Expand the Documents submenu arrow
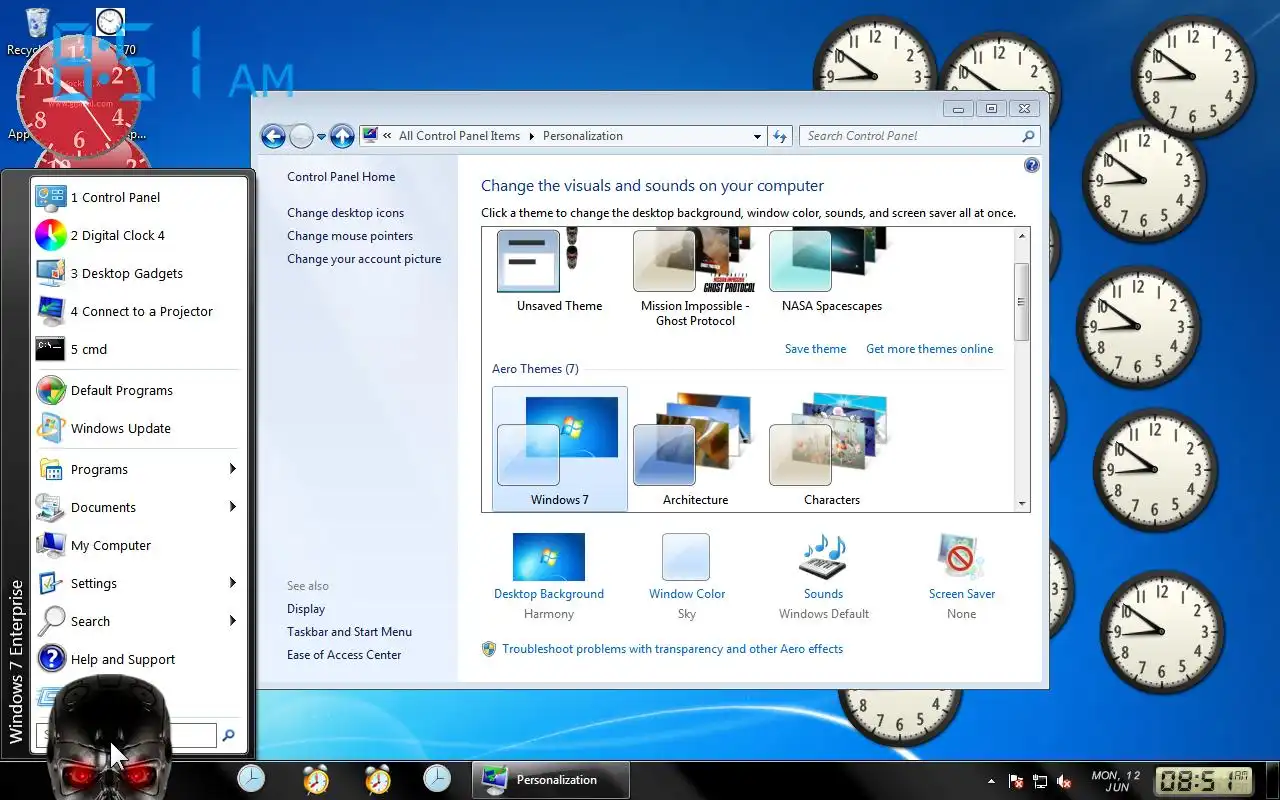Viewport: 1280px width, 800px height. (232, 507)
